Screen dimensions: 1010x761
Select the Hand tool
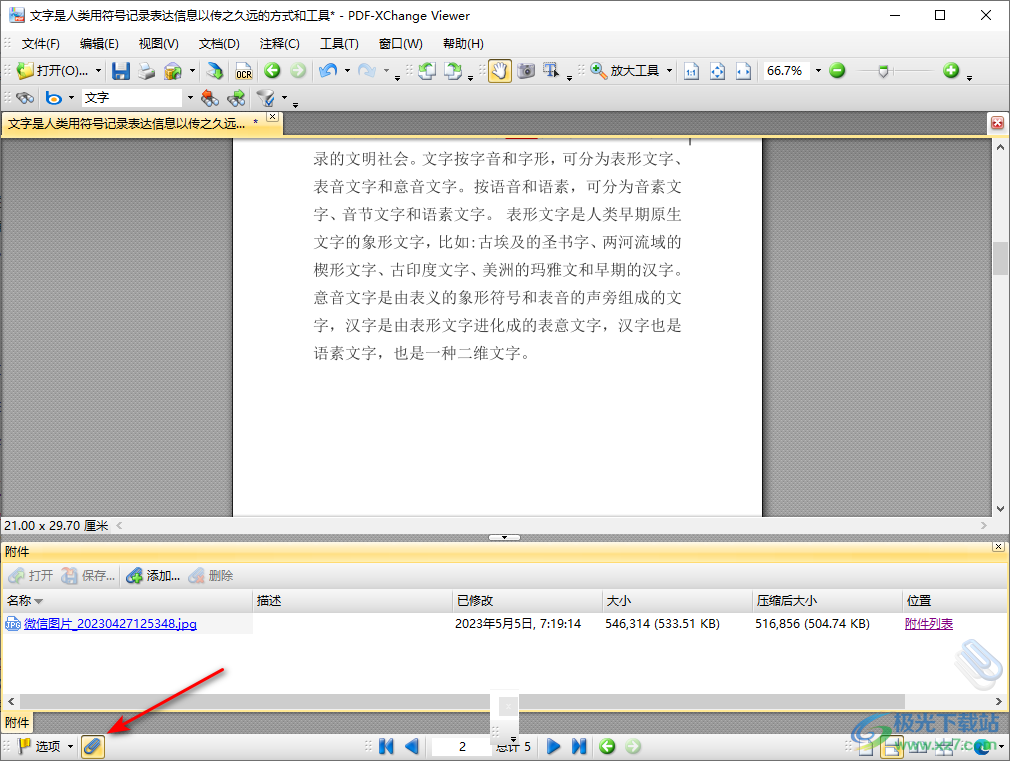point(500,71)
